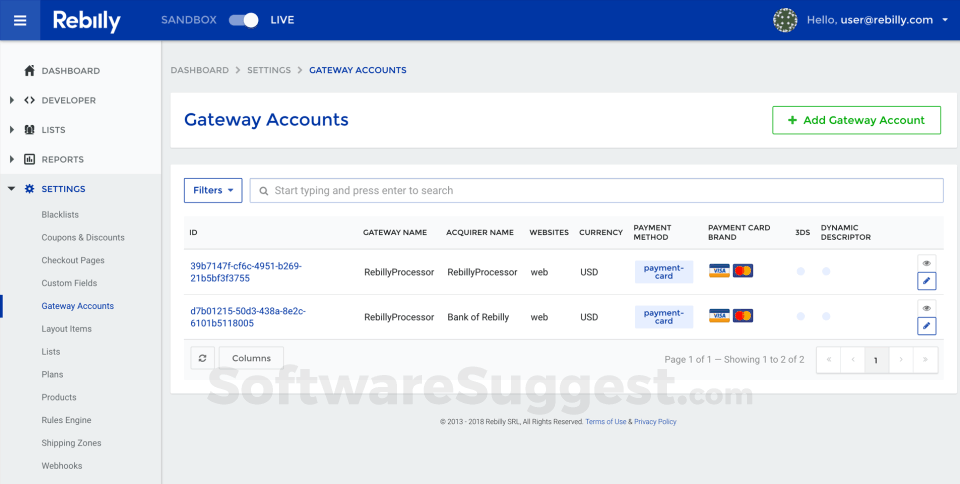Screen dimensions: 960x484
Task: View first gateway account via eye icon
Action: (x=926, y=263)
